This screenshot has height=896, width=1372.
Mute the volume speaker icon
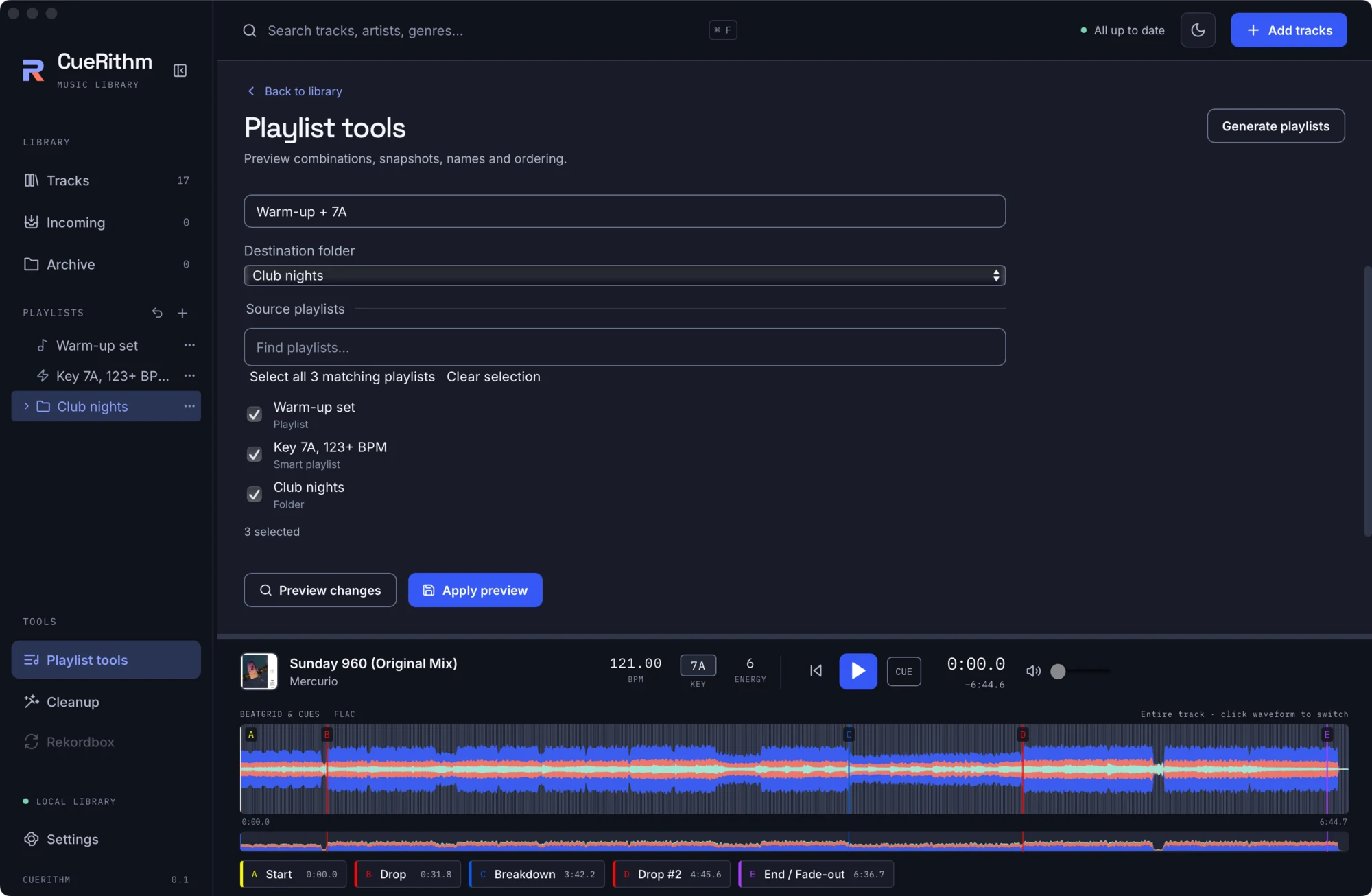pyautogui.click(x=1033, y=671)
